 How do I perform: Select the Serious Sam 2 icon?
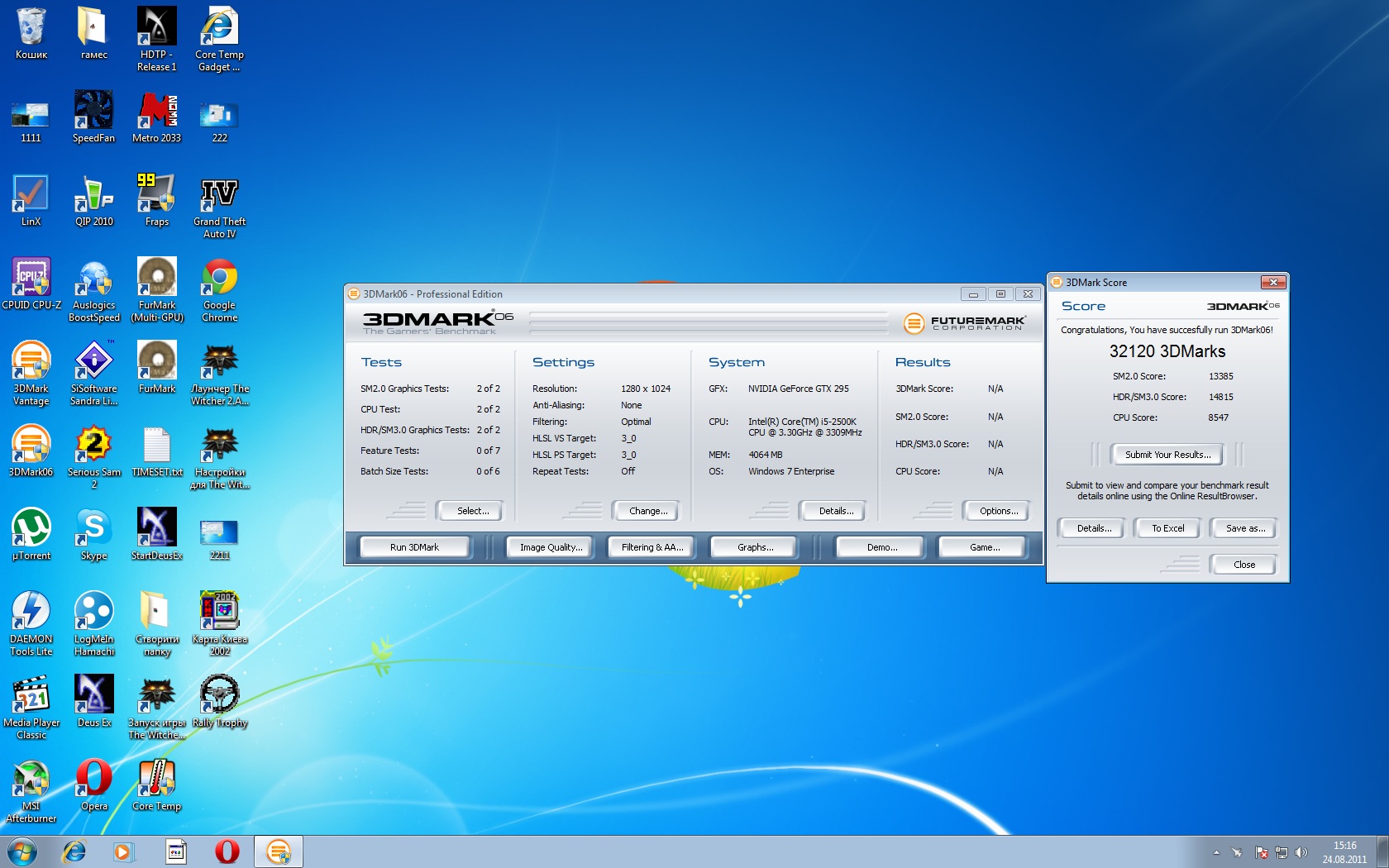tap(93, 456)
